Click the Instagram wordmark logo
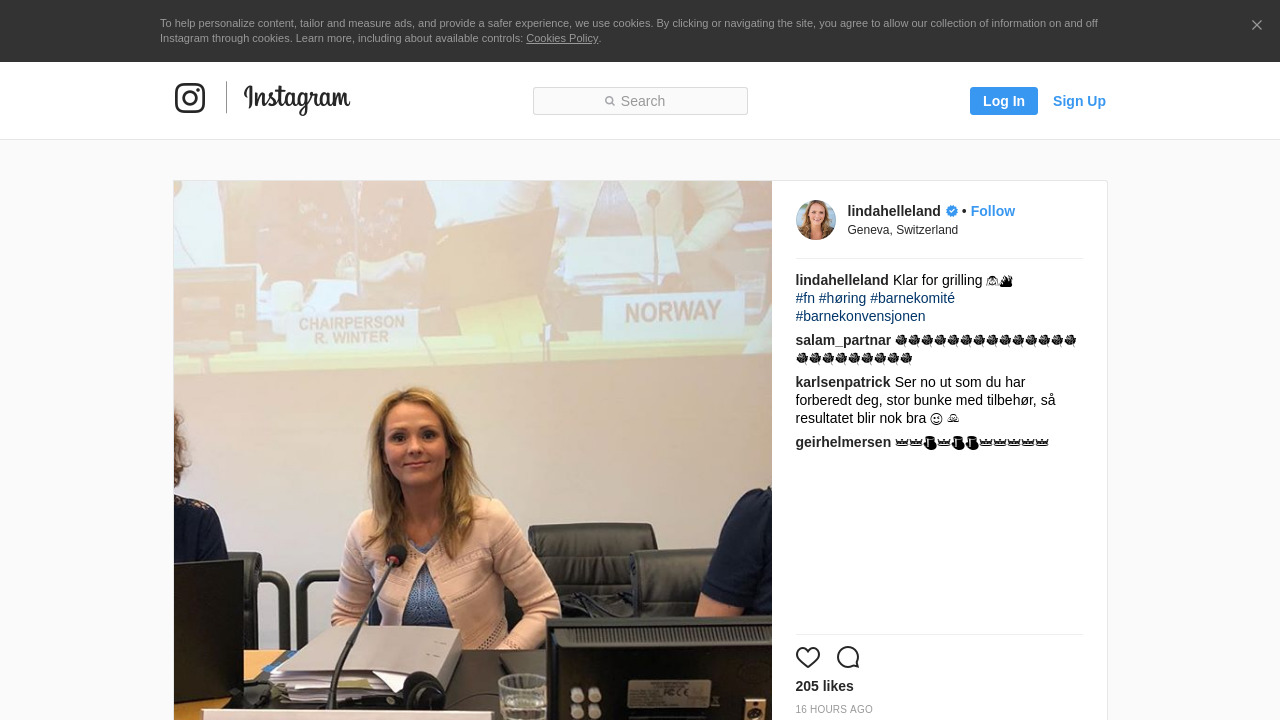 click(297, 99)
